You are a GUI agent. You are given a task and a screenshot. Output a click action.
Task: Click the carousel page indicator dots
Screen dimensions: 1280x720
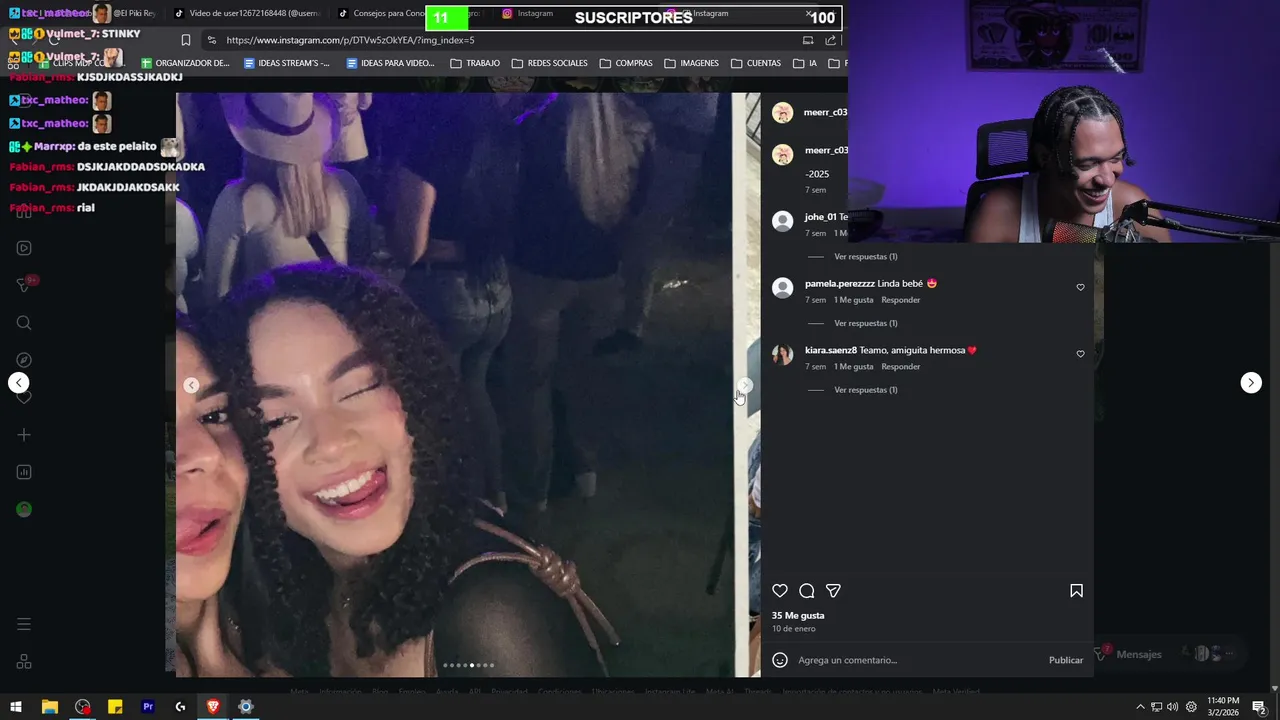[x=469, y=665]
